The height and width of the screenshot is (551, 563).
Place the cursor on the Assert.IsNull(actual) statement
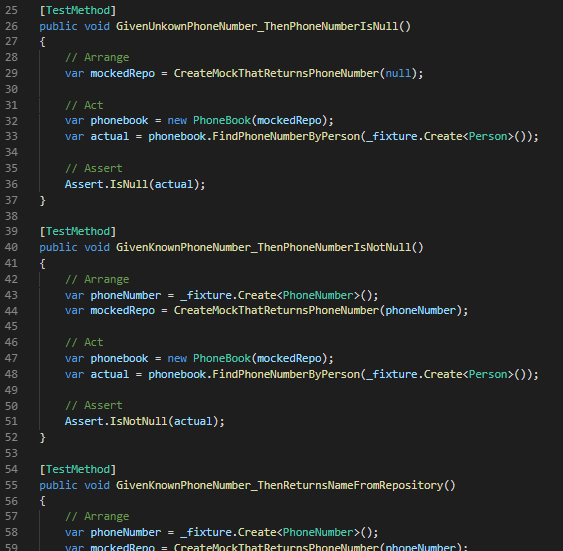pyautogui.click(x=135, y=184)
